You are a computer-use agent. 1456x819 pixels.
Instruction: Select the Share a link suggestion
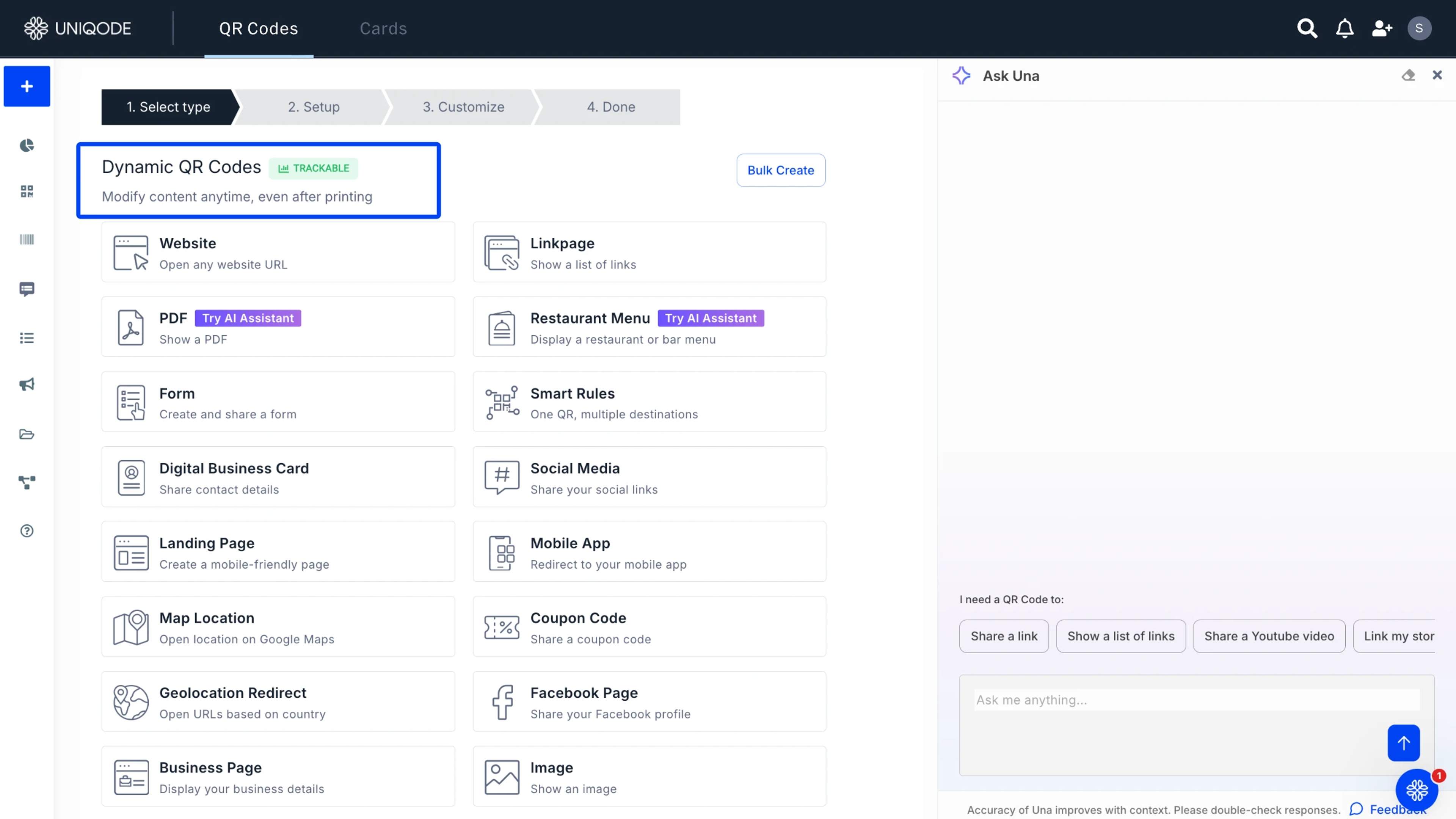(x=1004, y=637)
